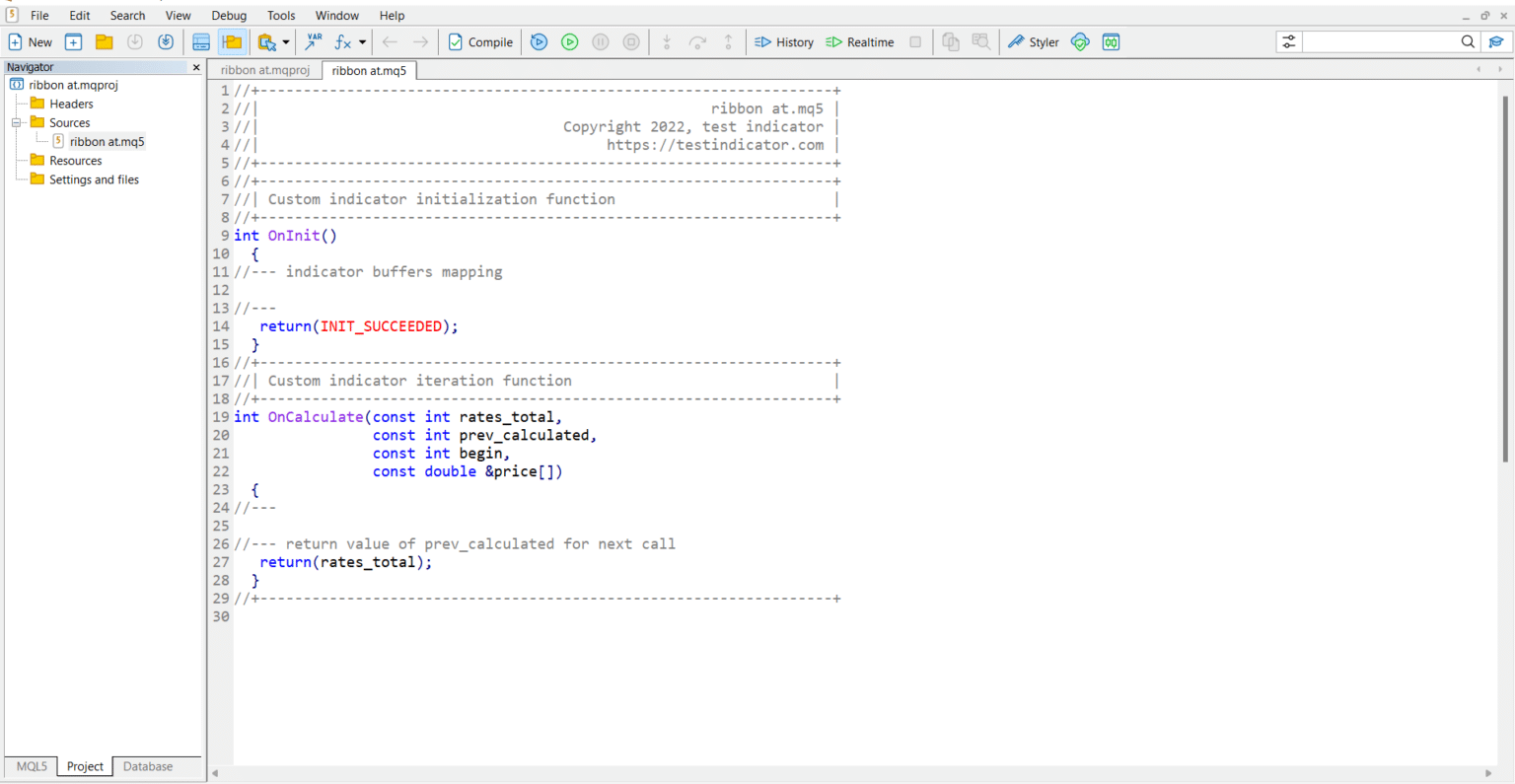Open the insert function fx dropdown arrow
Screen dimensions: 1515x784
(363, 42)
